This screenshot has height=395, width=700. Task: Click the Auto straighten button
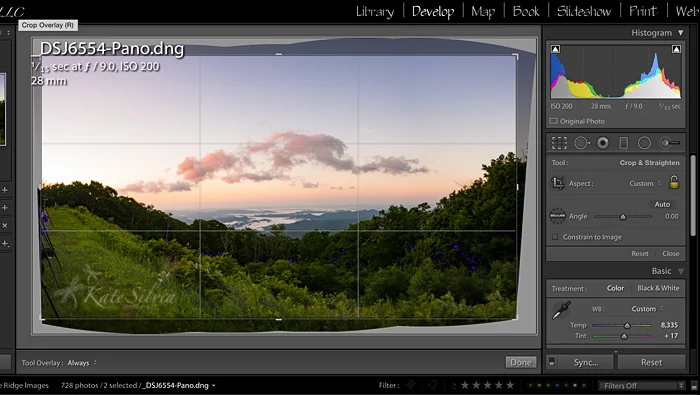coord(662,204)
